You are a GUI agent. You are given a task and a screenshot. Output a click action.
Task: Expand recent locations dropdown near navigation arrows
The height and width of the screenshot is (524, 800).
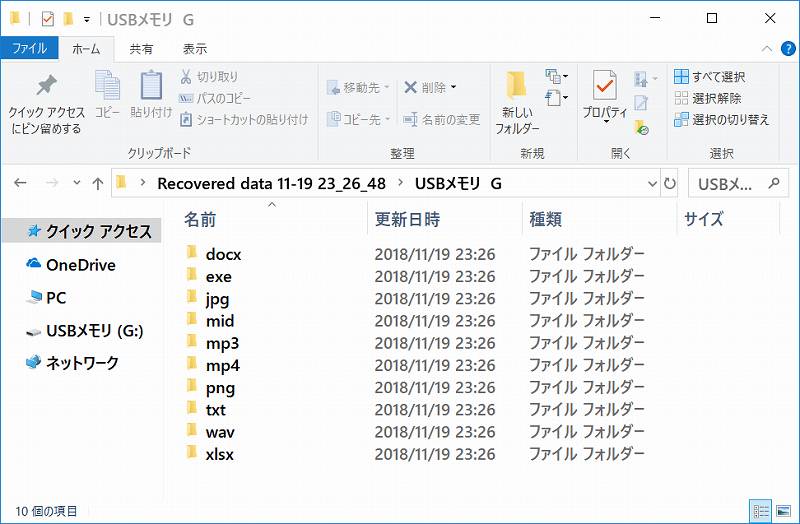76,184
